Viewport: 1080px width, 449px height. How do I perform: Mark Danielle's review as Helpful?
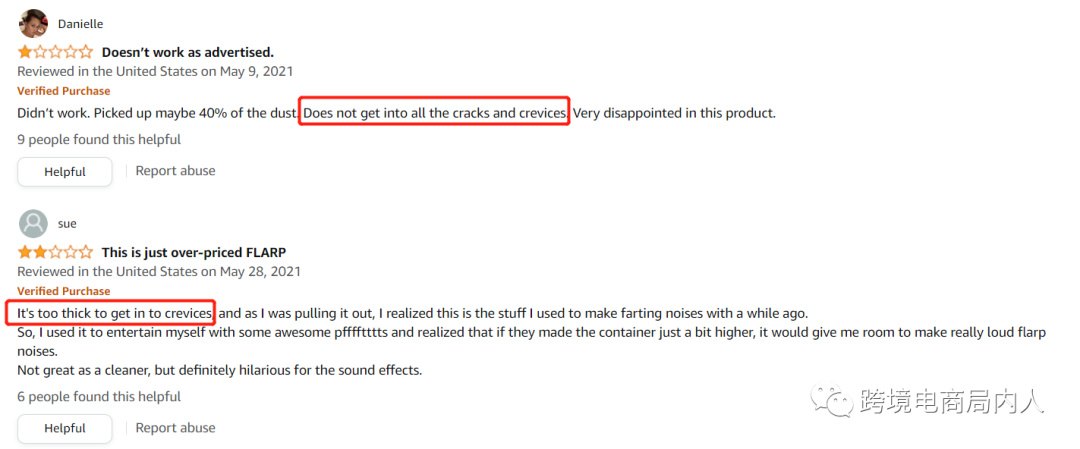click(x=65, y=172)
